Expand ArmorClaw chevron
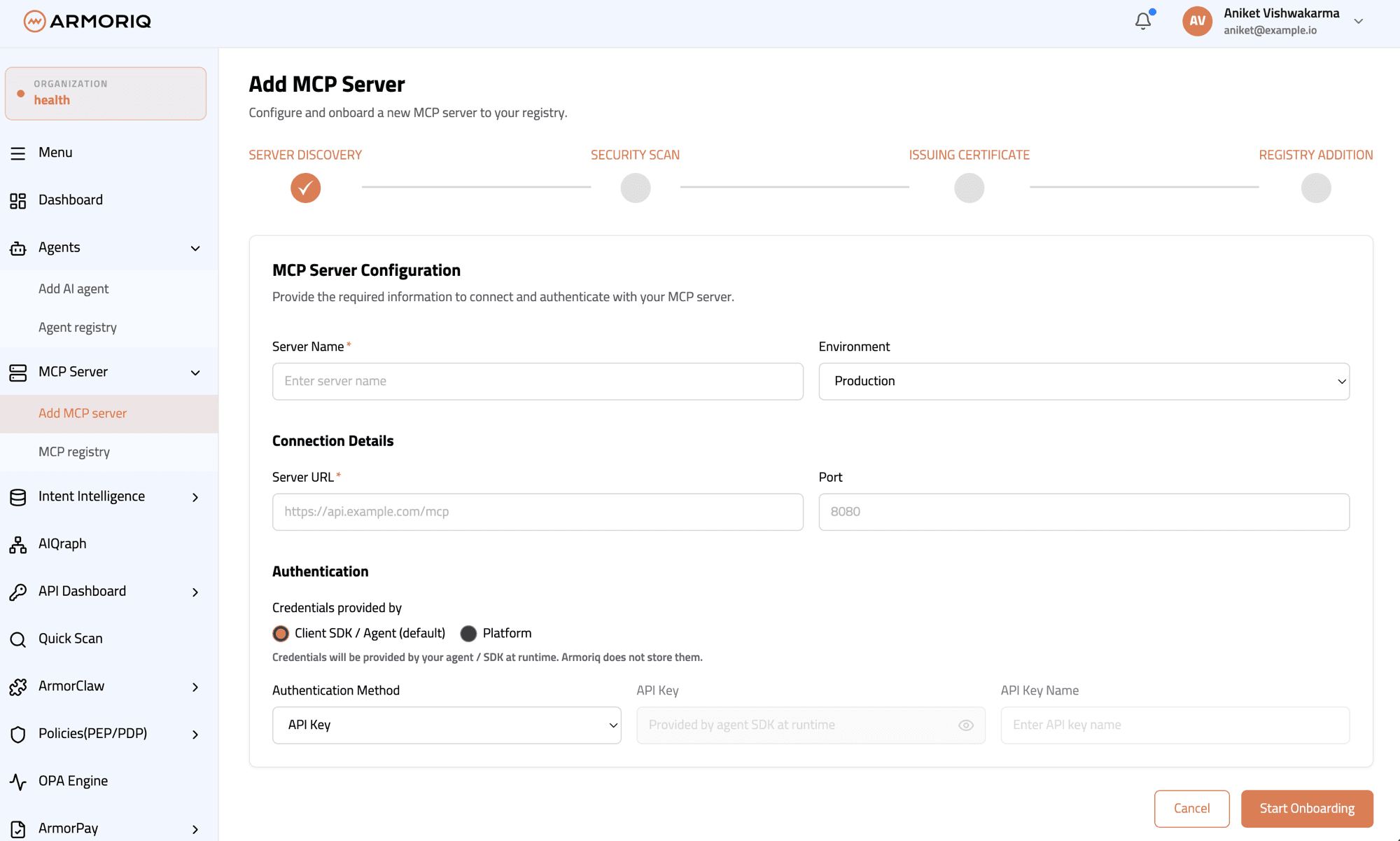 click(195, 687)
